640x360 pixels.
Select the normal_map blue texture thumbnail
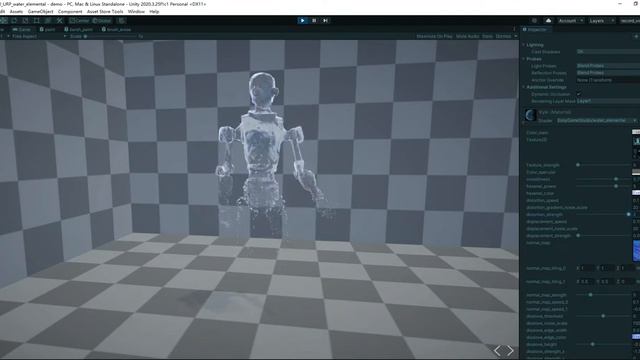[x=636, y=251]
